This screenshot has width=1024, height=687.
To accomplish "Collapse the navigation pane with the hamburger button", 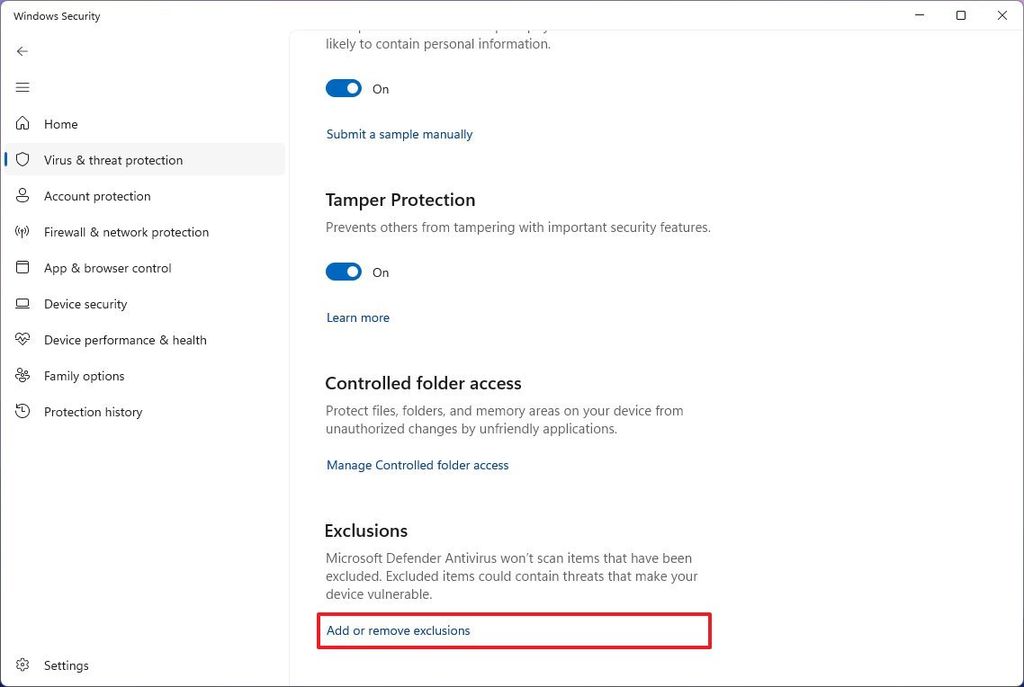I will pyautogui.click(x=22, y=87).
